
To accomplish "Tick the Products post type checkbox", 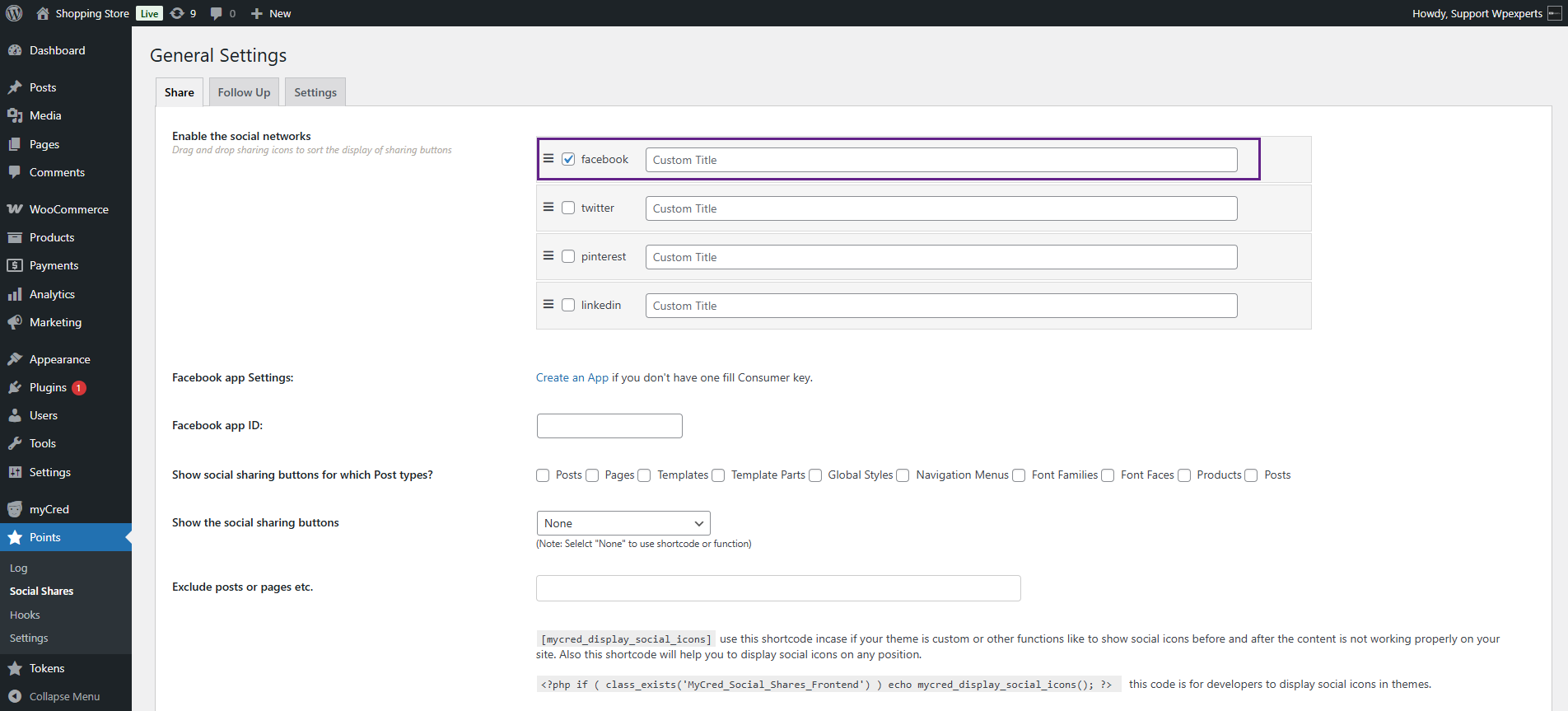I will 1184,475.
